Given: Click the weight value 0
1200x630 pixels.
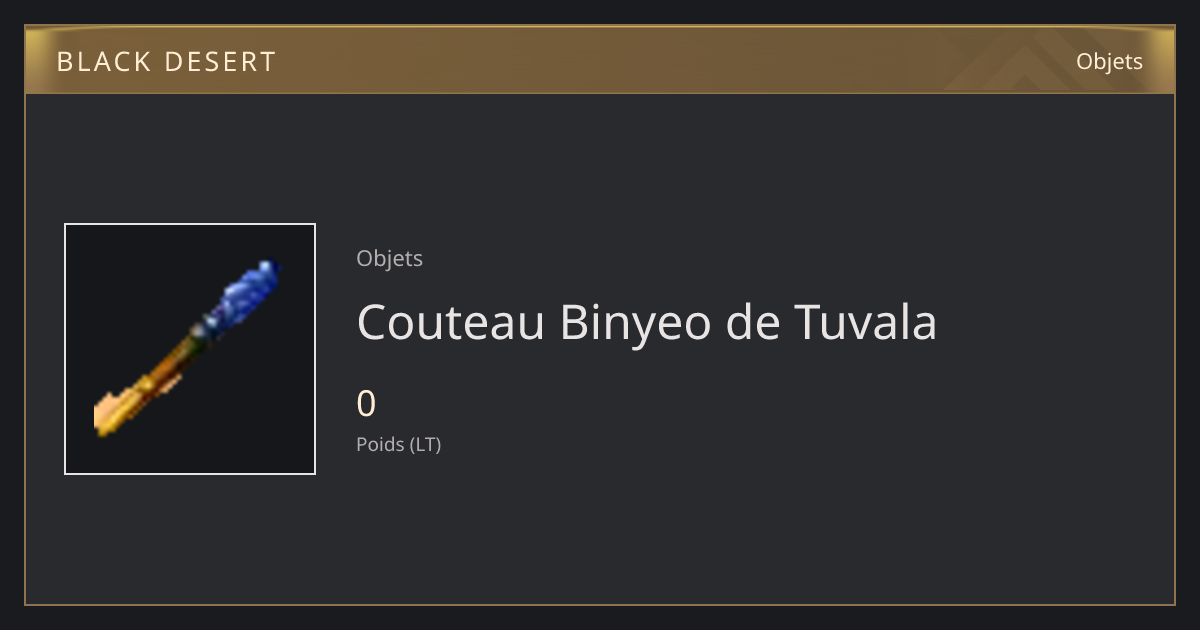Looking at the screenshot, I should 366,404.
